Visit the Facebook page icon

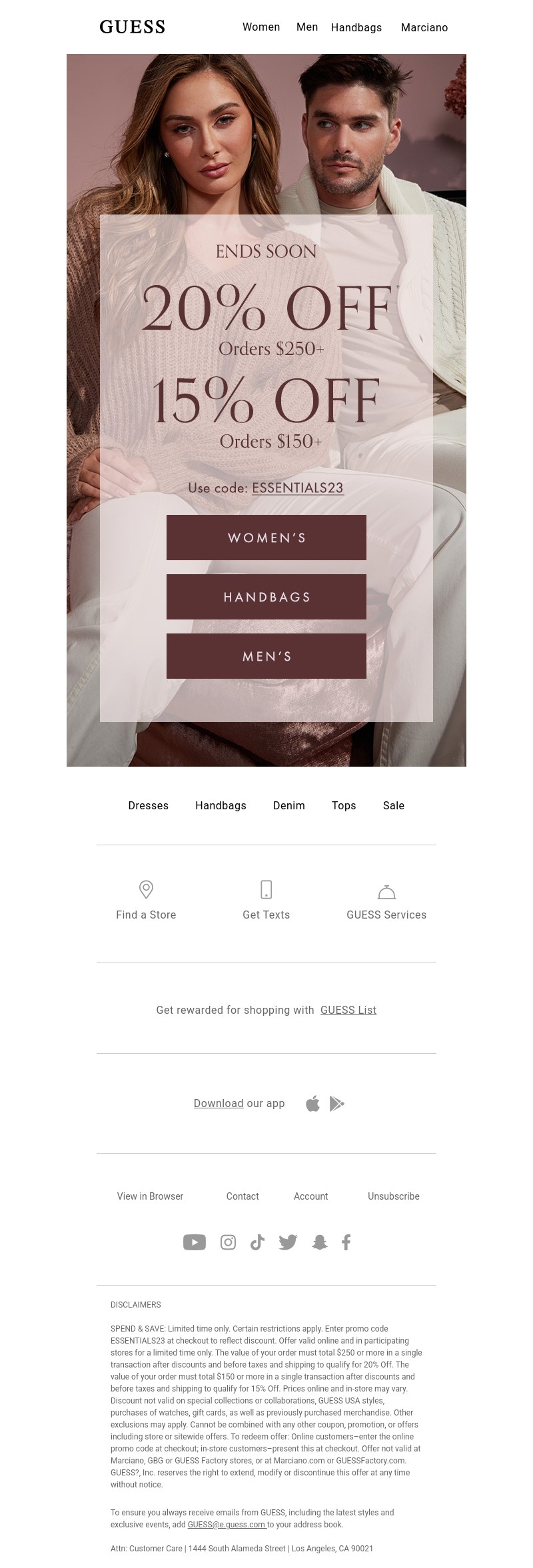346,1242
